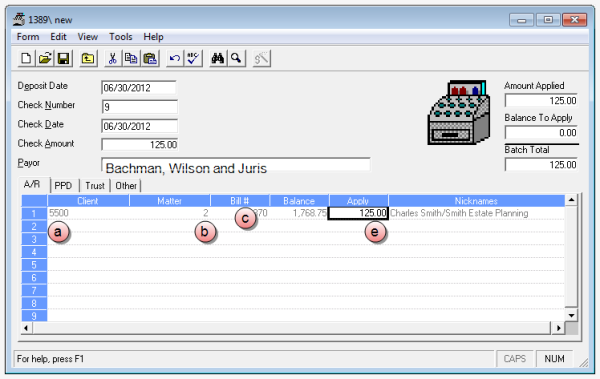The width and height of the screenshot is (600, 379).
Task: Click the Undo arrow icon
Action: (175, 59)
